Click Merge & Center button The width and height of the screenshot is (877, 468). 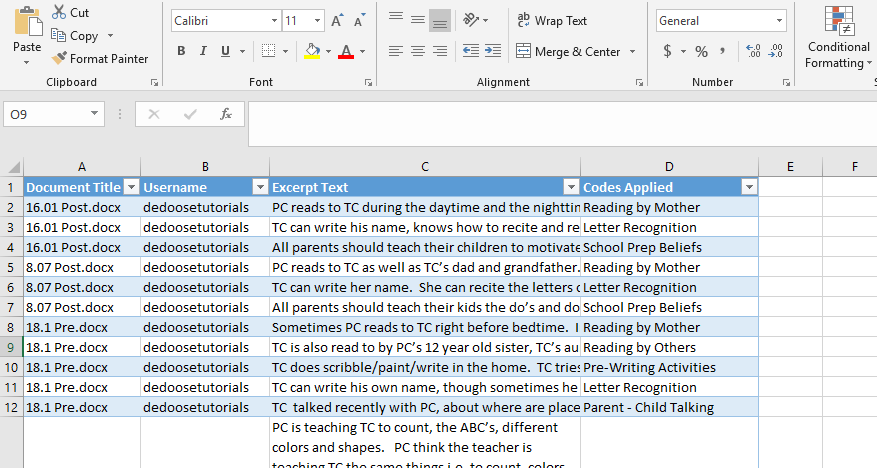pyautogui.click(x=568, y=51)
